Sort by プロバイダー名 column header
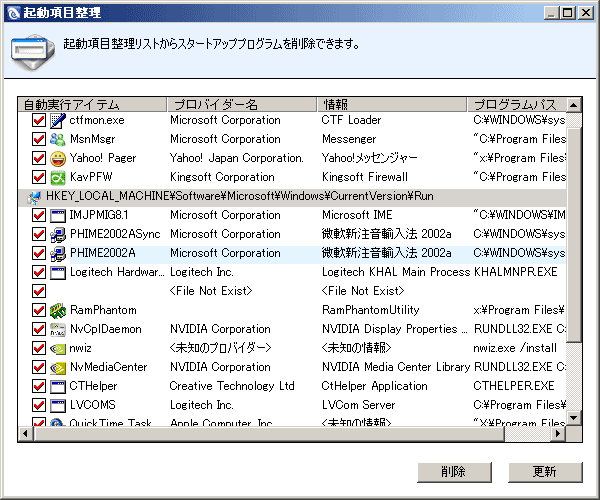The image size is (600, 500). pyautogui.click(x=242, y=104)
